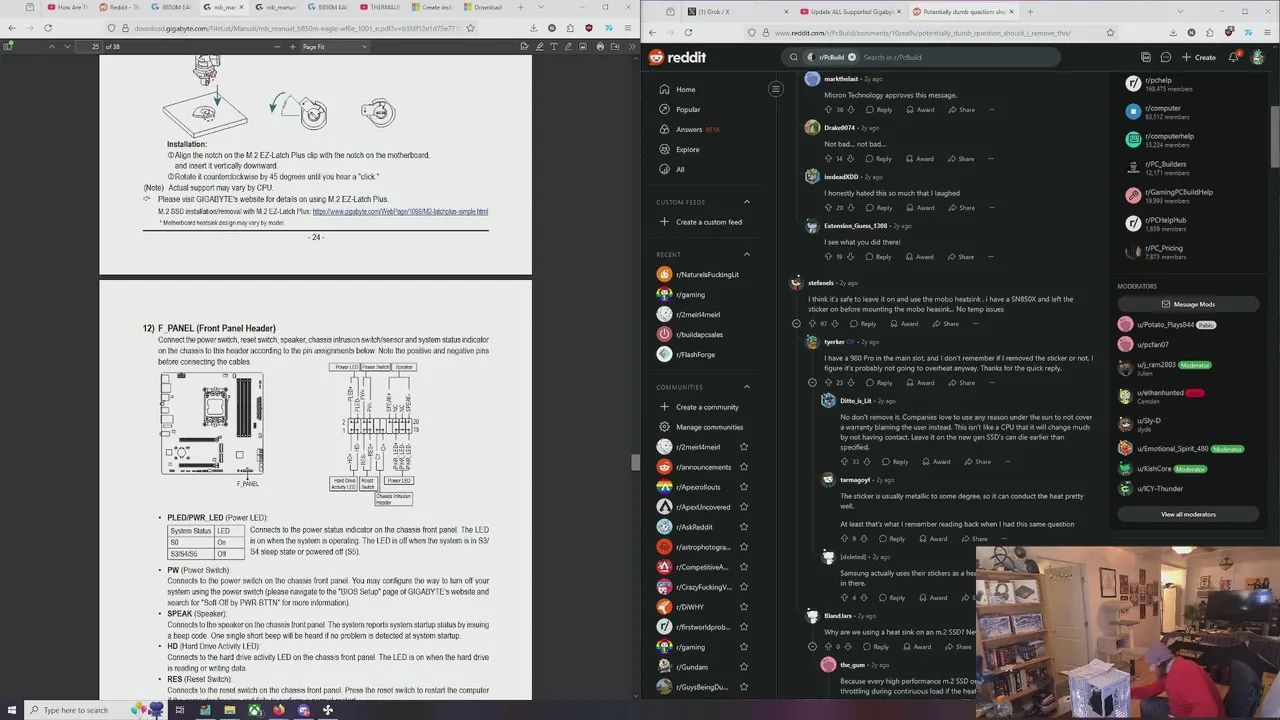Open Manage communities

(700, 427)
